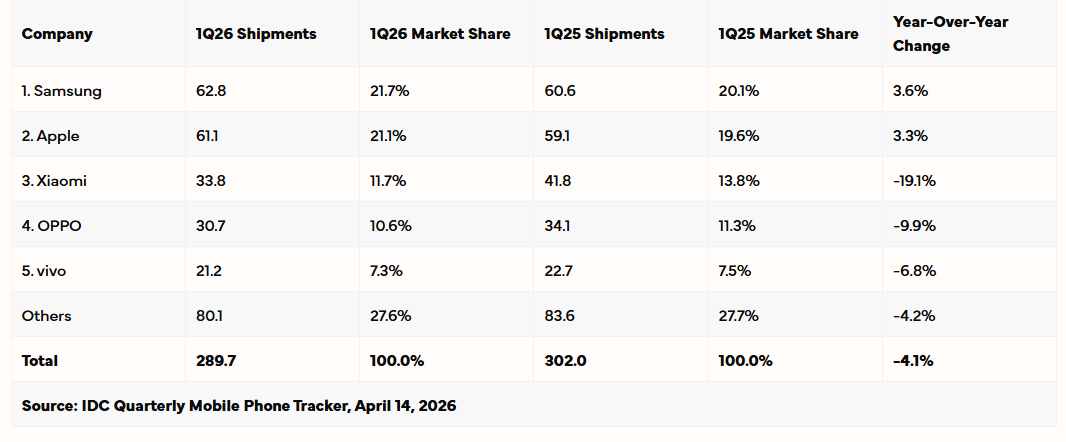1066x442 pixels.
Task: Click the Total row label
Action: [x=40, y=361]
